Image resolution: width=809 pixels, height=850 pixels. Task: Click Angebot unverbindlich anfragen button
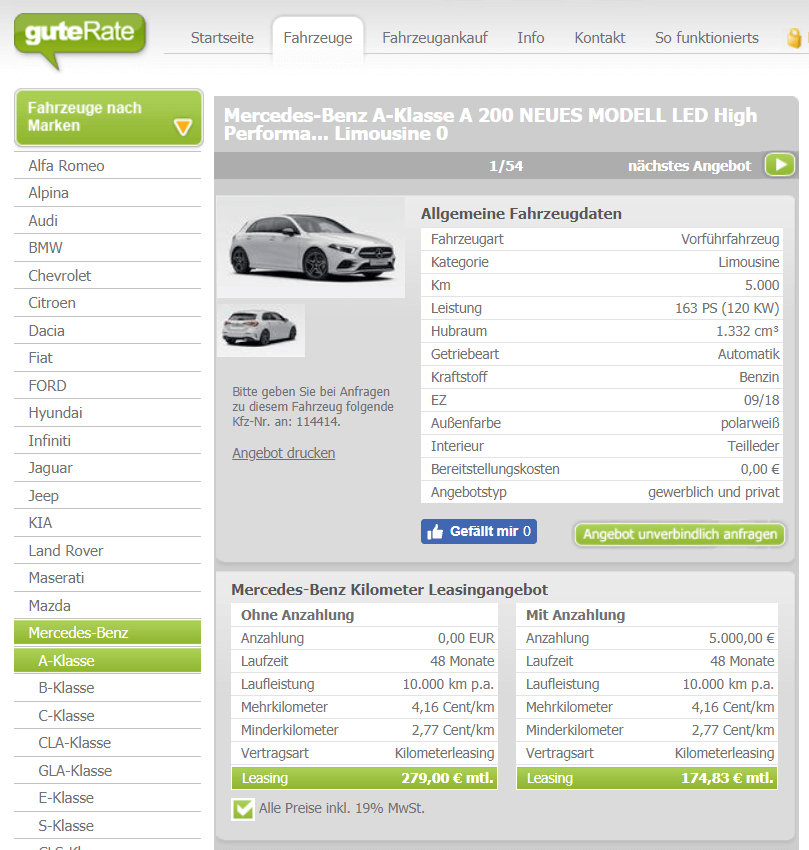click(x=680, y=535)
